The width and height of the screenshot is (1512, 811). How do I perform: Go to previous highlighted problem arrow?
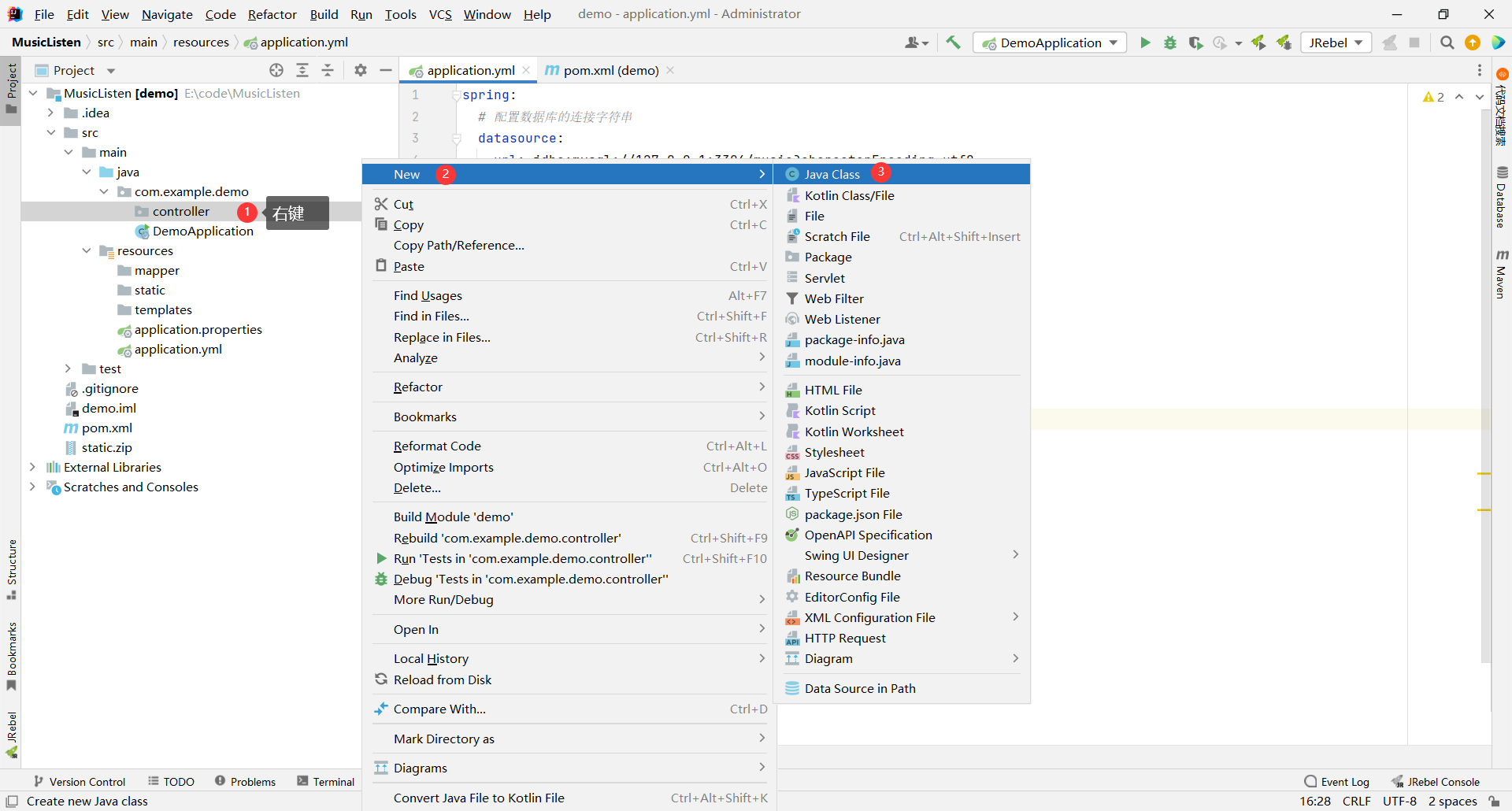coord(1459,97)
